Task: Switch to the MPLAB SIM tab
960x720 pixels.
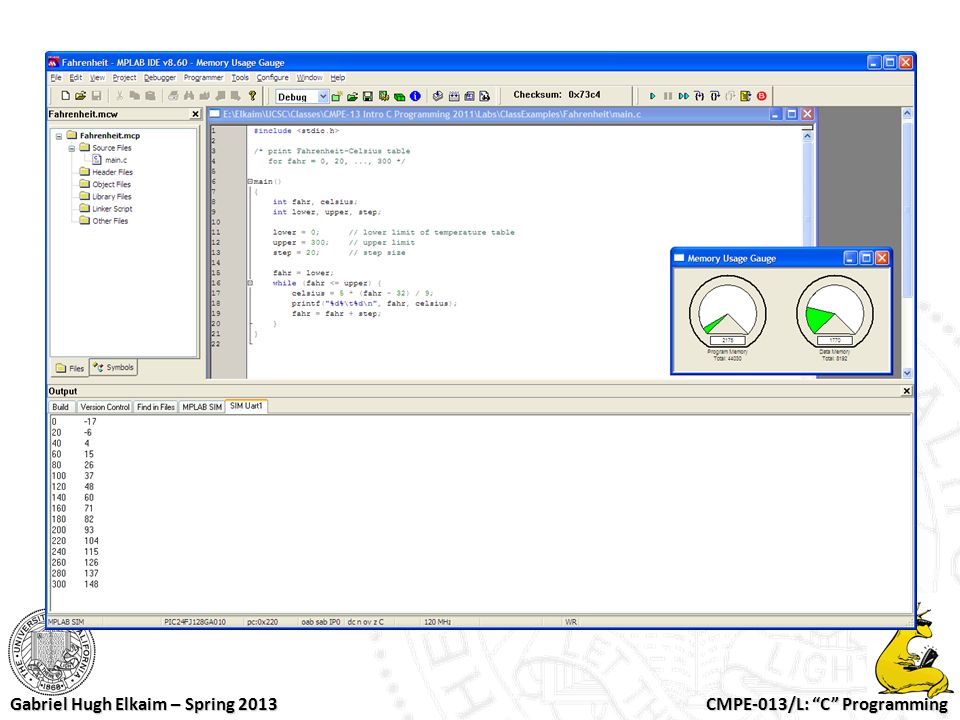Action: pos(202,407)
